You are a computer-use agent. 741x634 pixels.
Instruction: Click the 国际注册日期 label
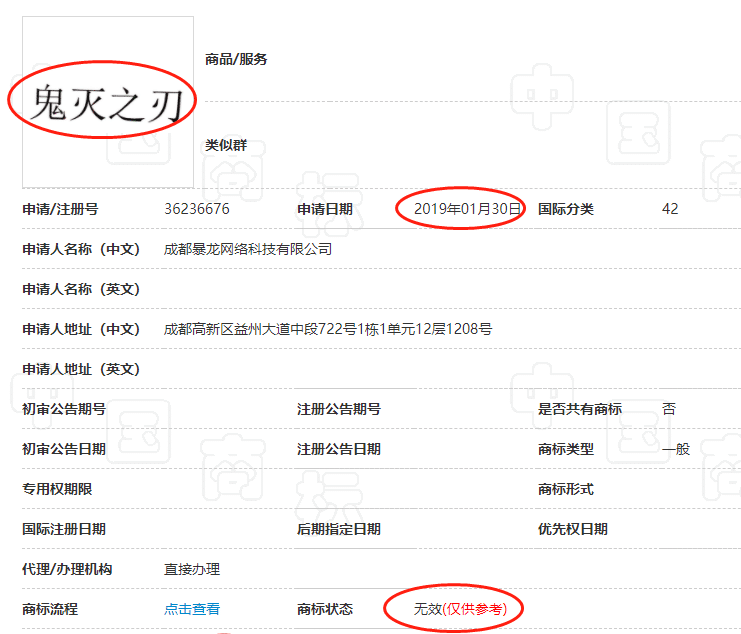pos(64,529)
